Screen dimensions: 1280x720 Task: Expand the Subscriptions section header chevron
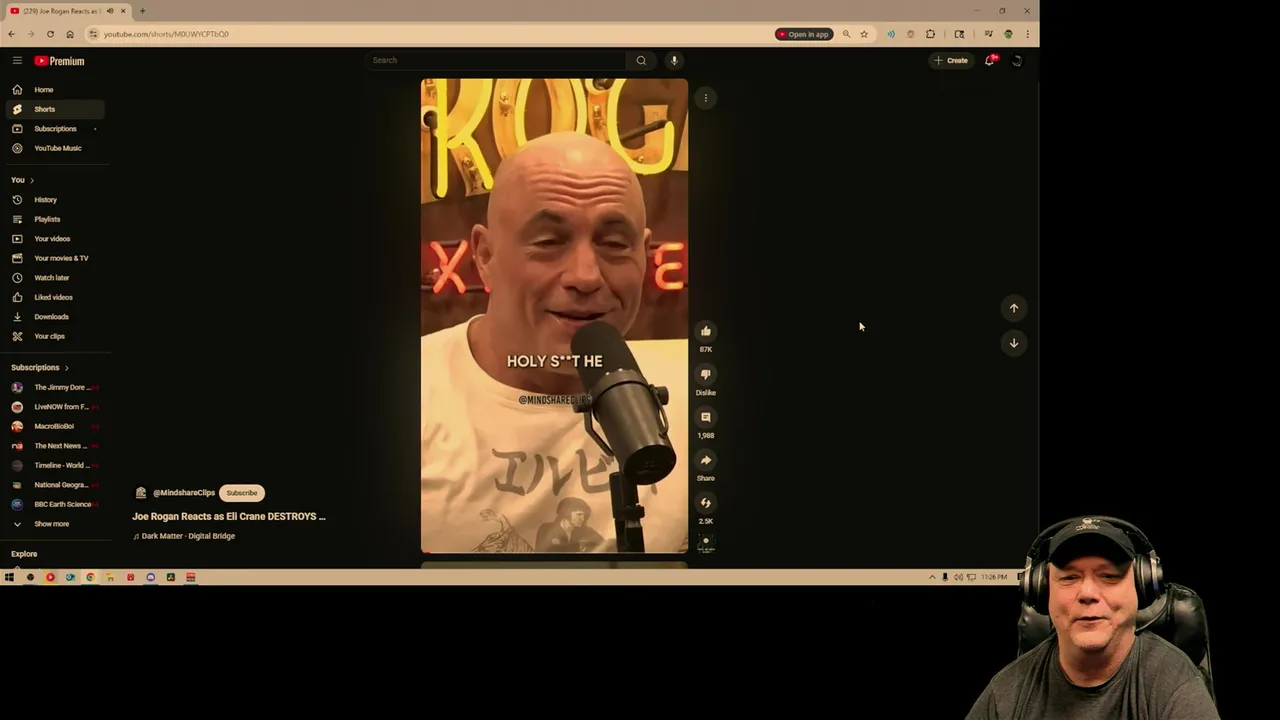67,368
